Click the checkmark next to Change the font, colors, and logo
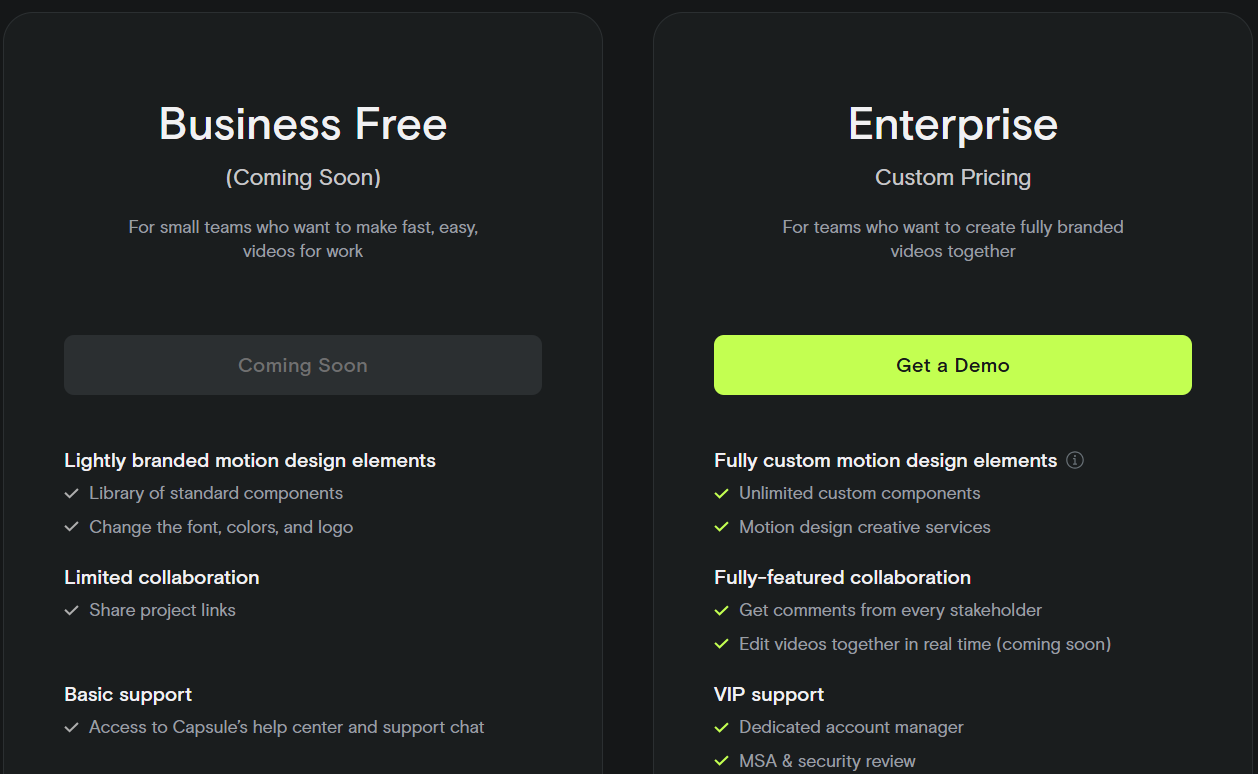 tap(72, 528)
